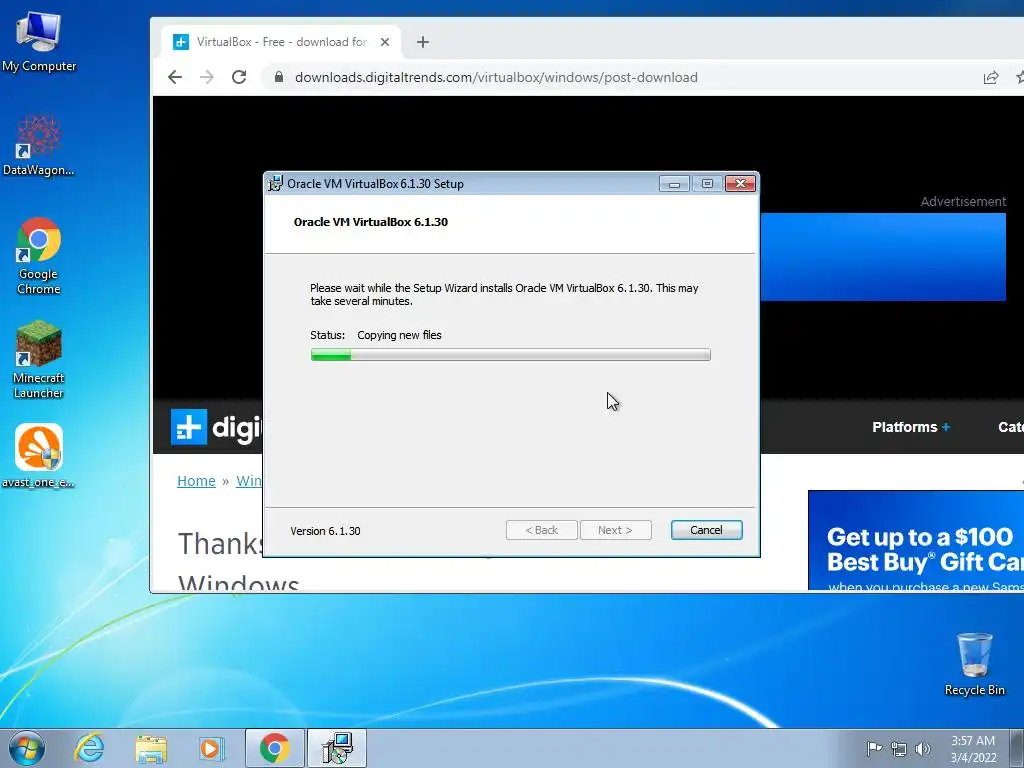Select VirtualBox installer taskbar button

[x=337, y=748]
